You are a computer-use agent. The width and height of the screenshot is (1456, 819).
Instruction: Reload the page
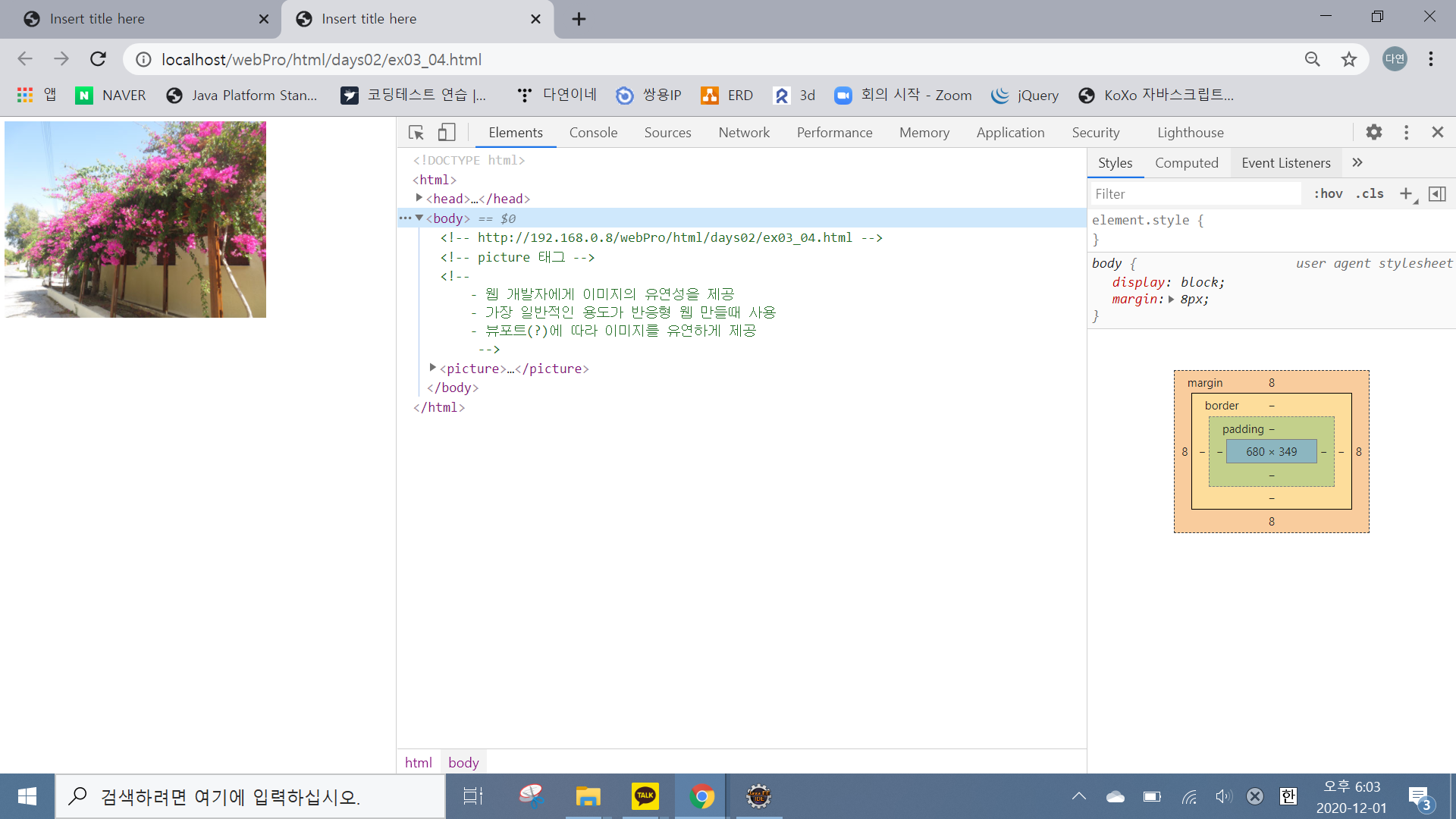(98, 59)
